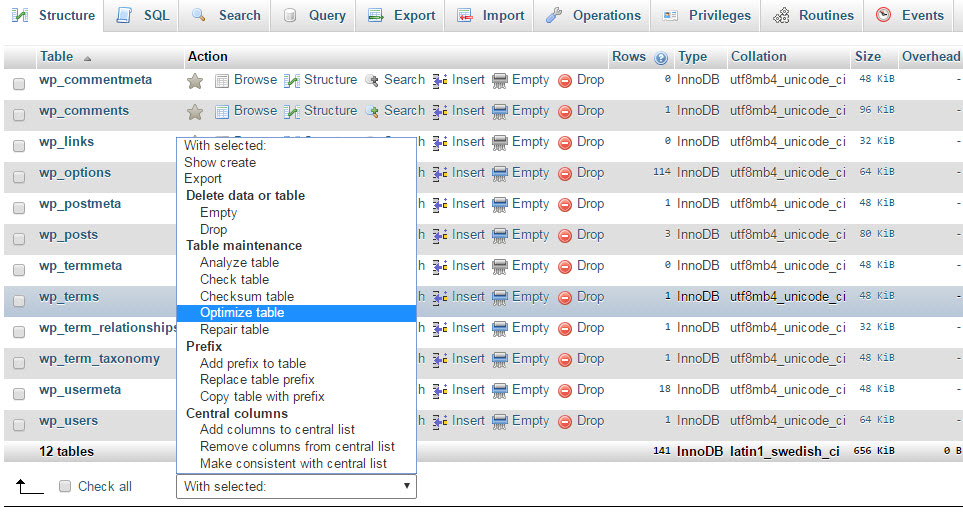Screen dimensions: 963x517
Task: Click Insert icon in wp_posts row
Action: (440, 235)
